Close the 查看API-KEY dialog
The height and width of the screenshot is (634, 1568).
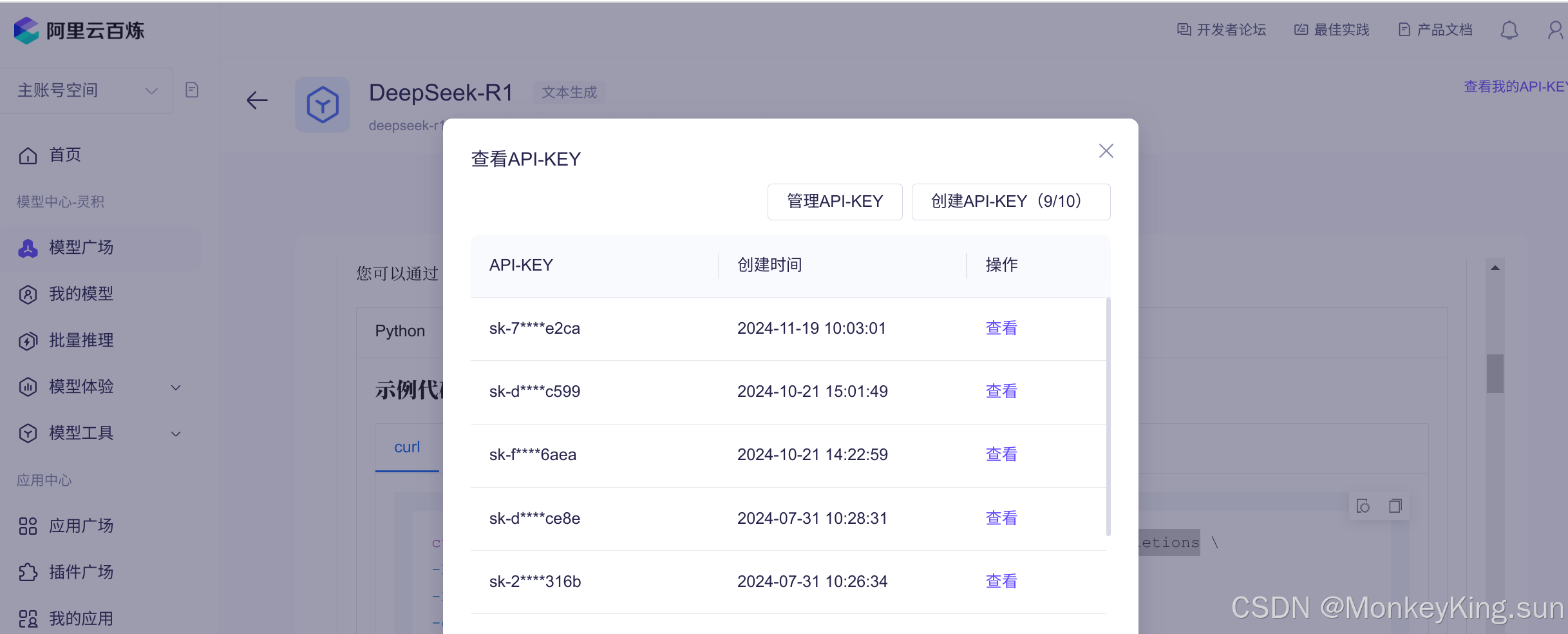(x=1106, y=151)
